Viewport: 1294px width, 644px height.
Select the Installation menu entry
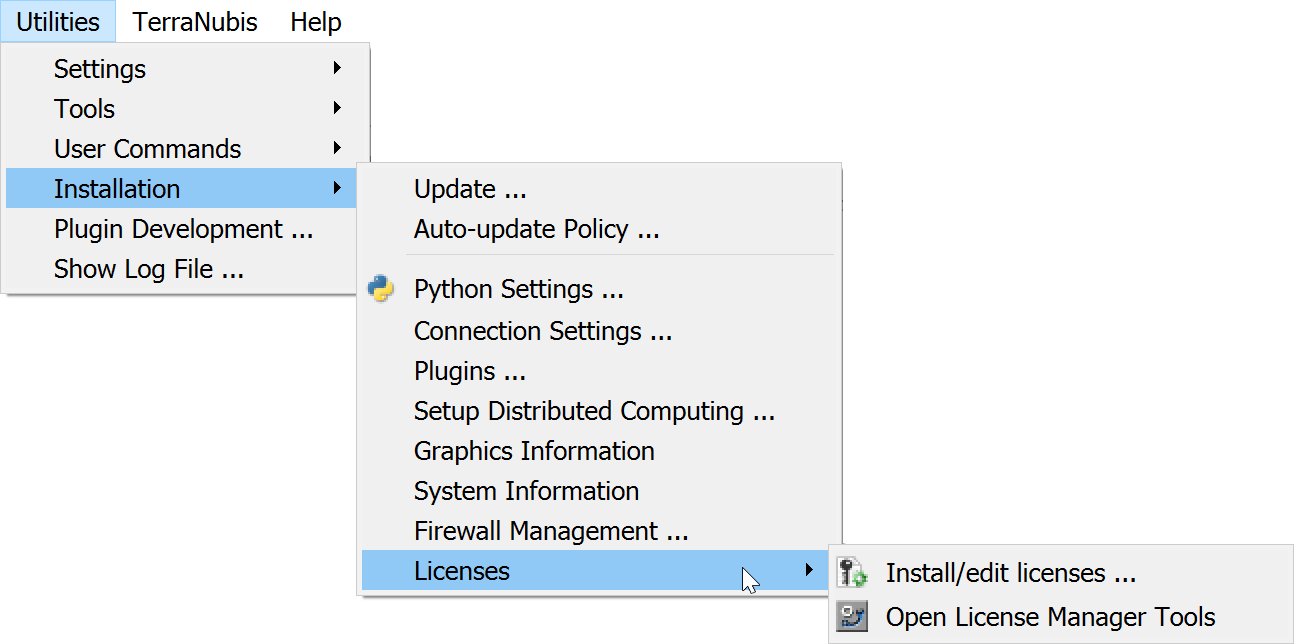tap(181, 189)
